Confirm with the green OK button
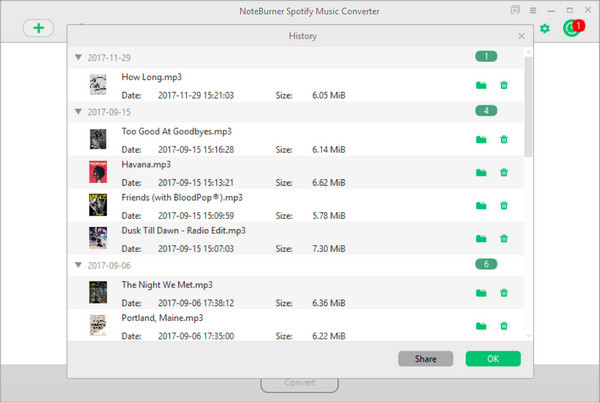Image resolution: width=600 pixels, height=402 pixels. pyautogui.click(x=493, y=359)
